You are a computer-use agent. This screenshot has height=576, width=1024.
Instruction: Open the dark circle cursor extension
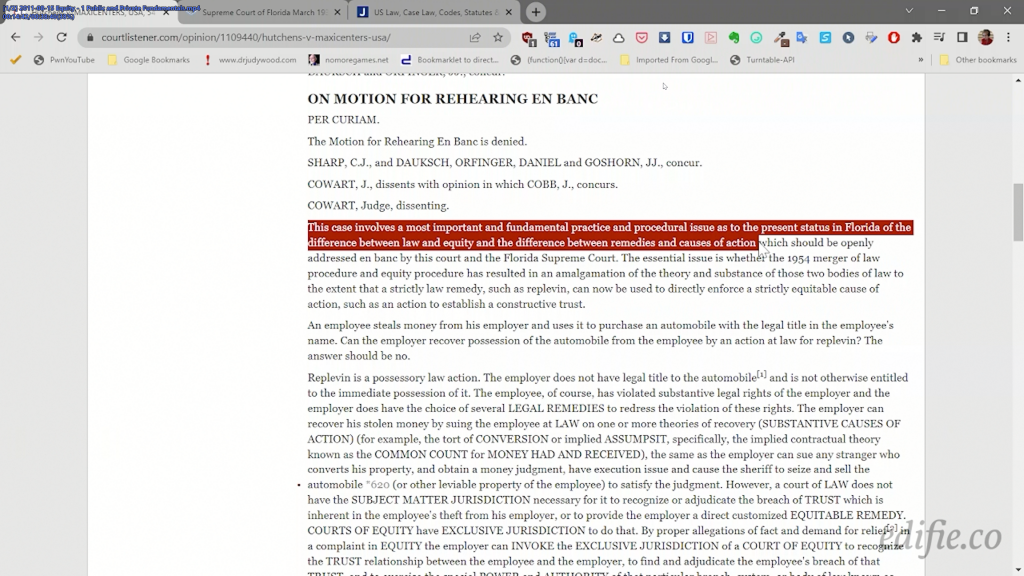click(848, 38)
